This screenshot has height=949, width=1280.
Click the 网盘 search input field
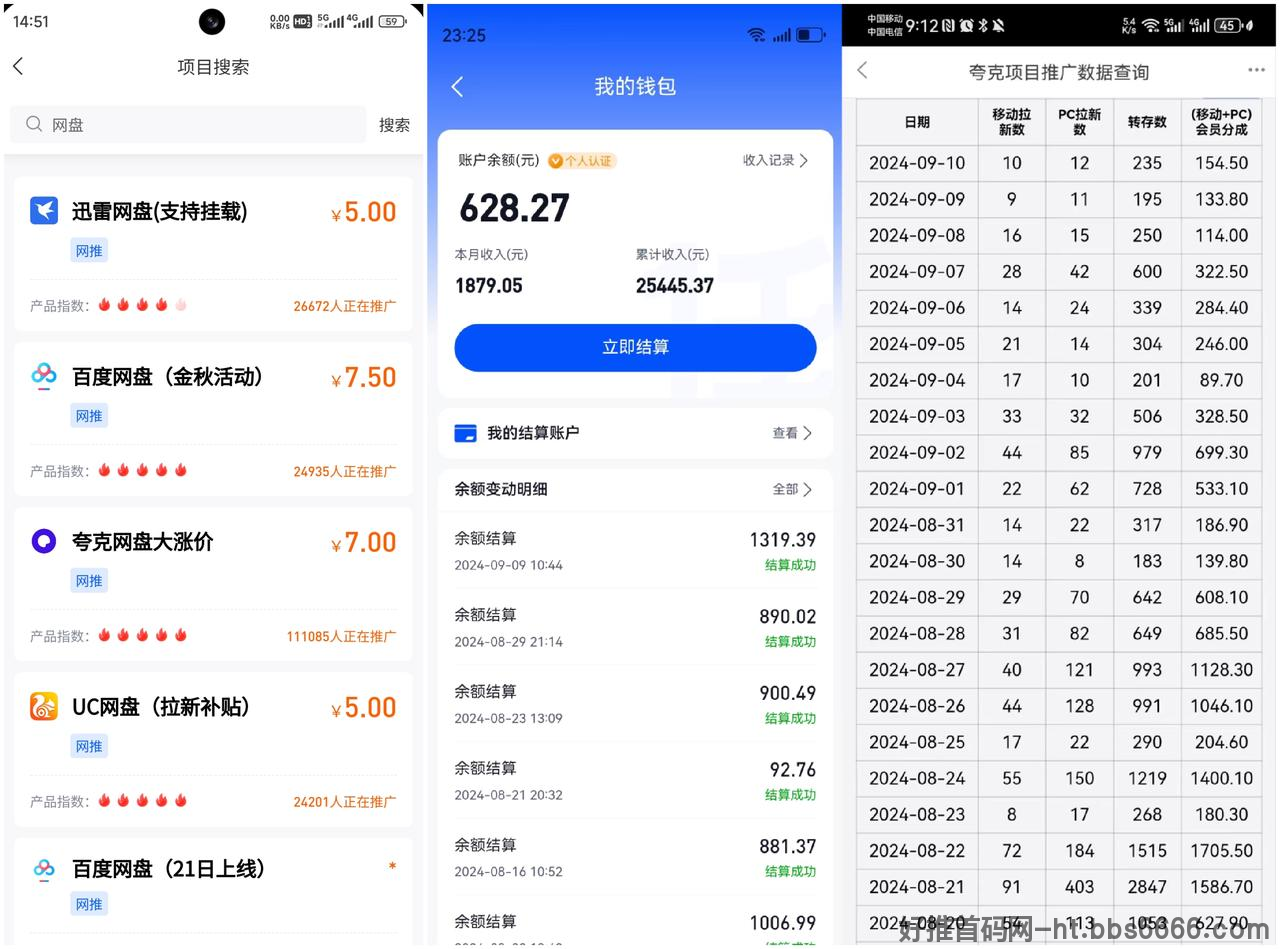pyautogui.click(x=188, y=124)
